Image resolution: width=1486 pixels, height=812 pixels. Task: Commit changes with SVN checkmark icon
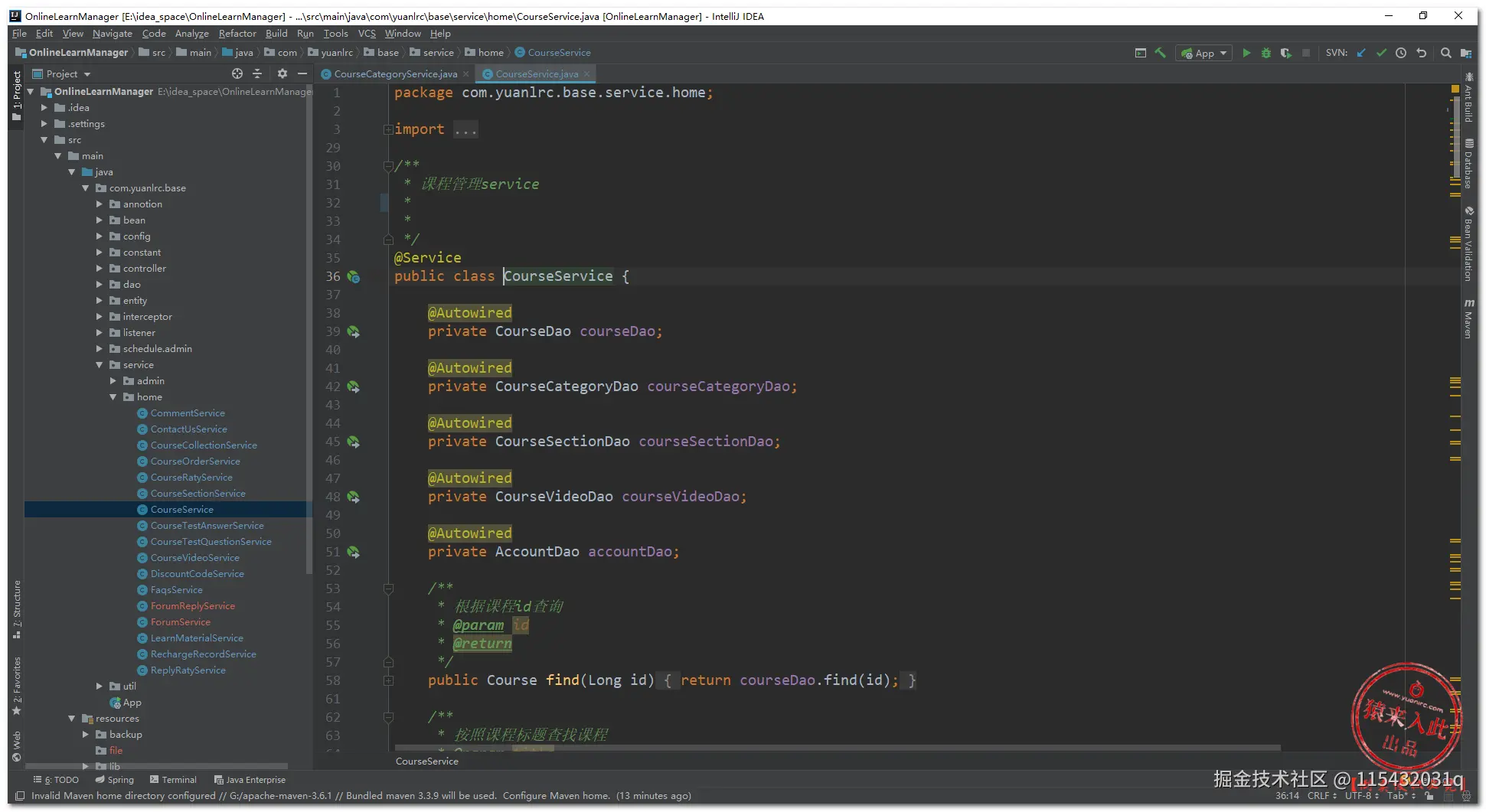1381,53
